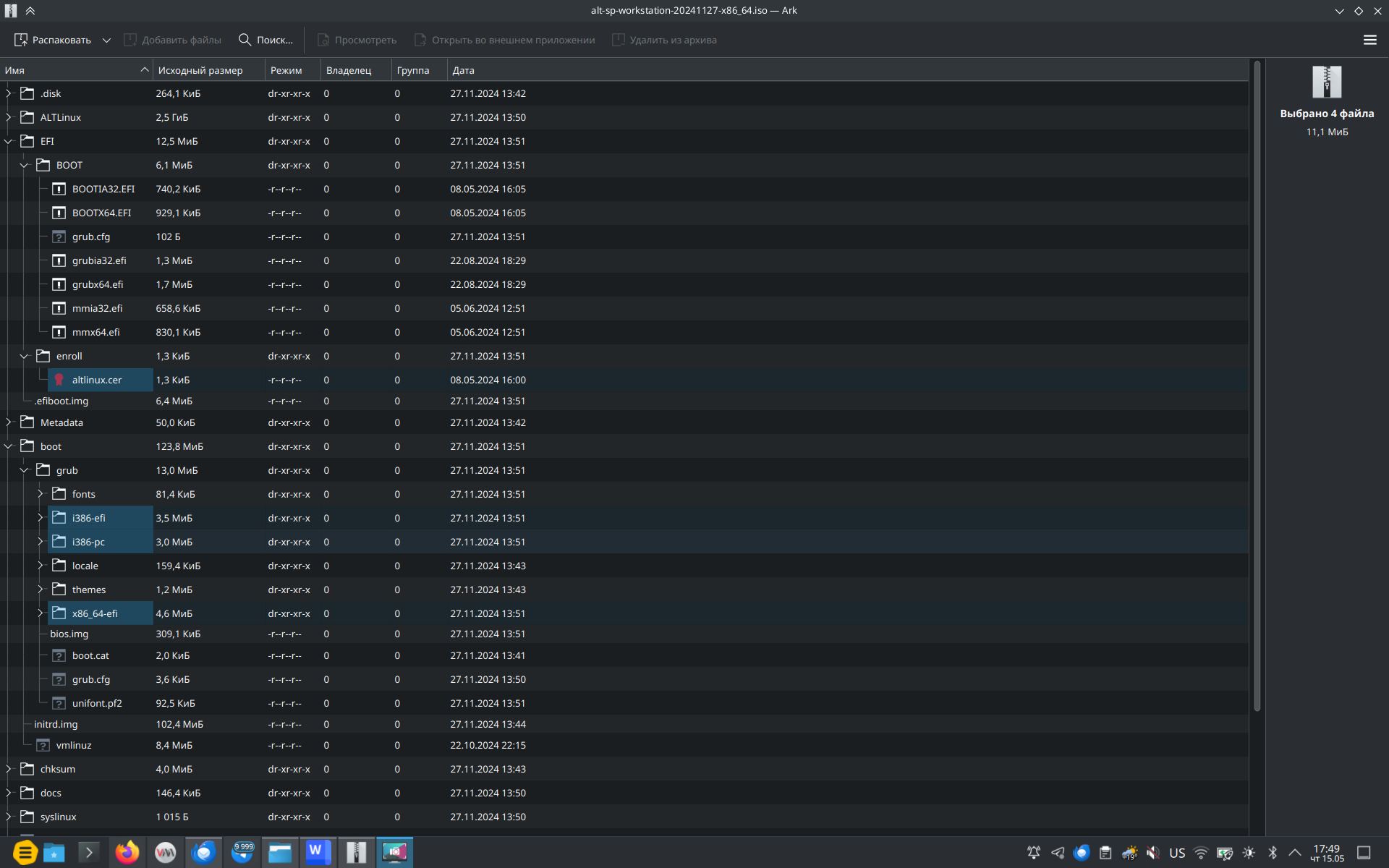Open the clock showing 17:49
This screenshot has height=868, width=1389.
click(1327, 854)
